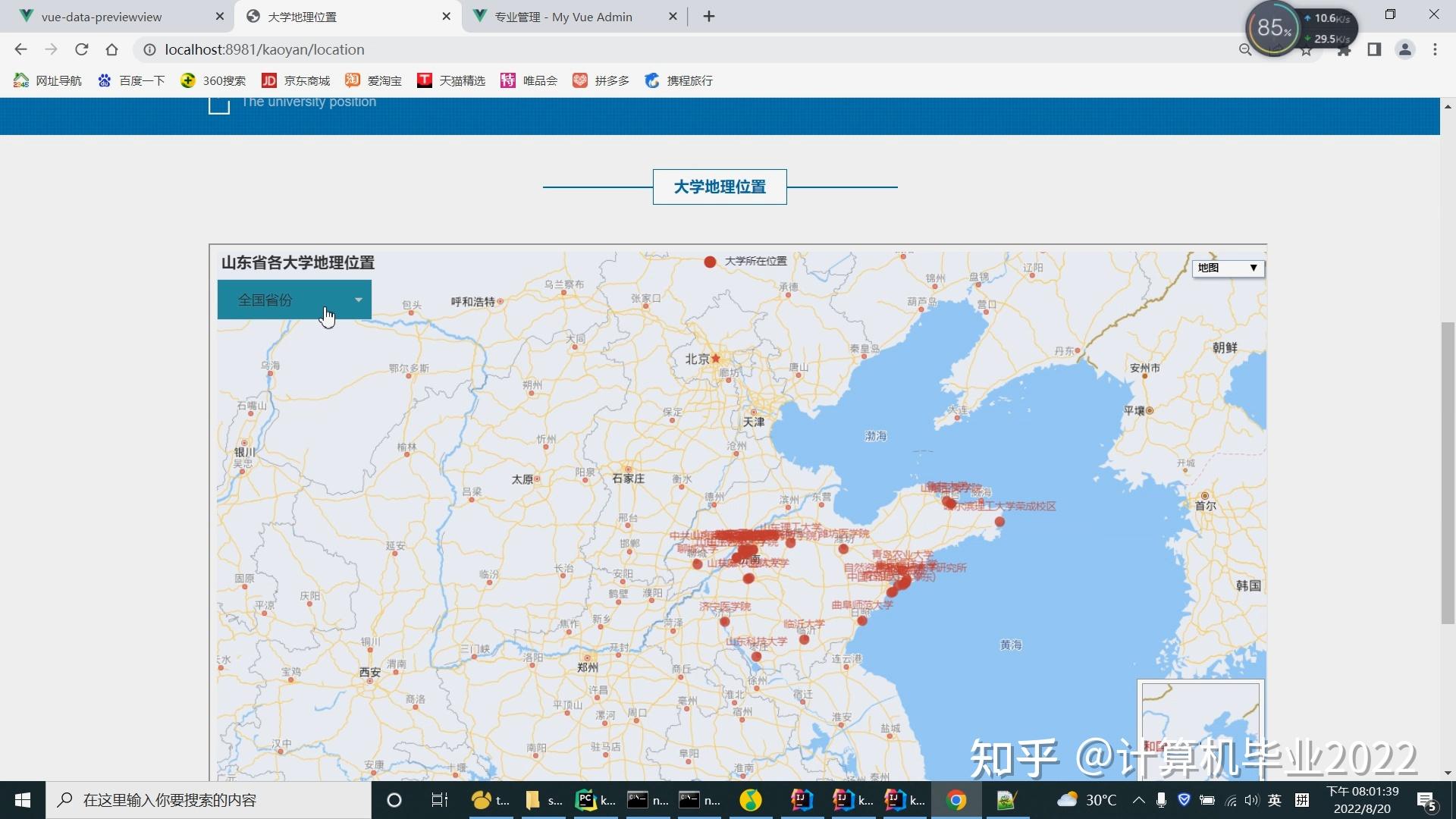Viewport: 1456px width, 819px height.
Task: Go back using the browser back arrow
Action: coord(20,49)
